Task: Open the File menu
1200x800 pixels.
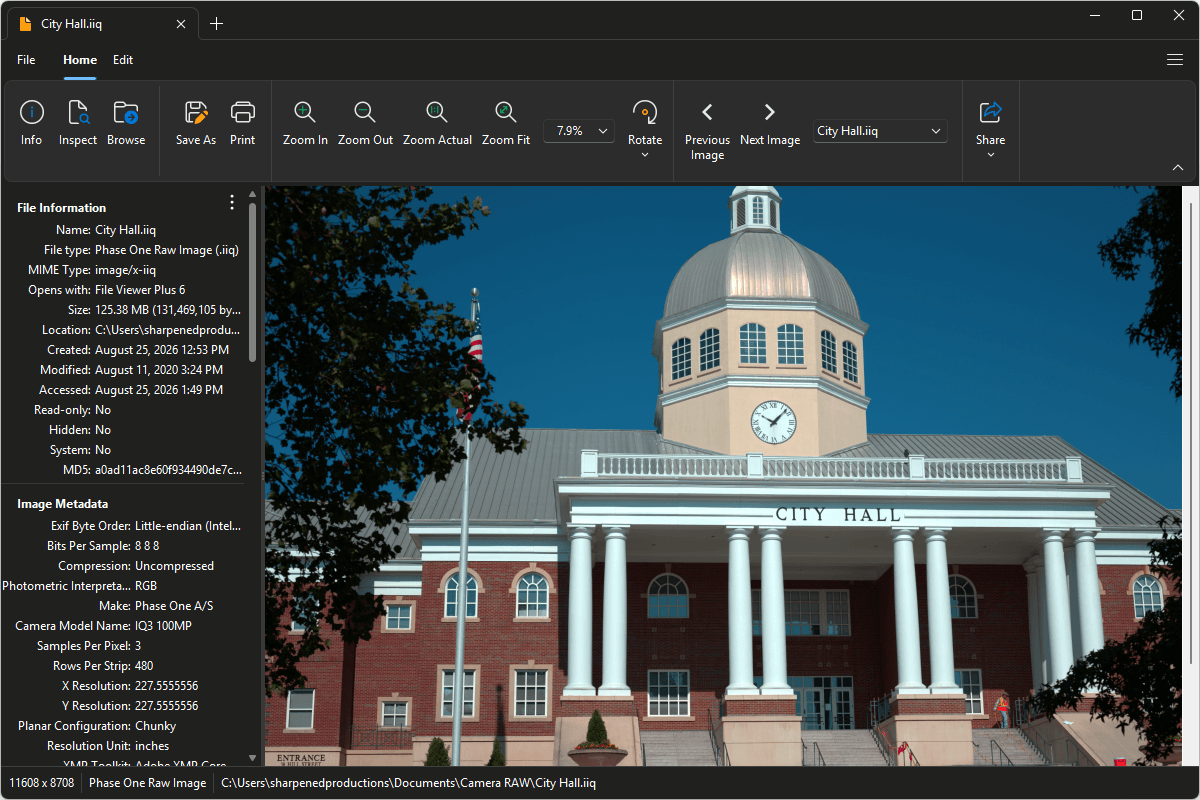Action: tap(26, 60)
